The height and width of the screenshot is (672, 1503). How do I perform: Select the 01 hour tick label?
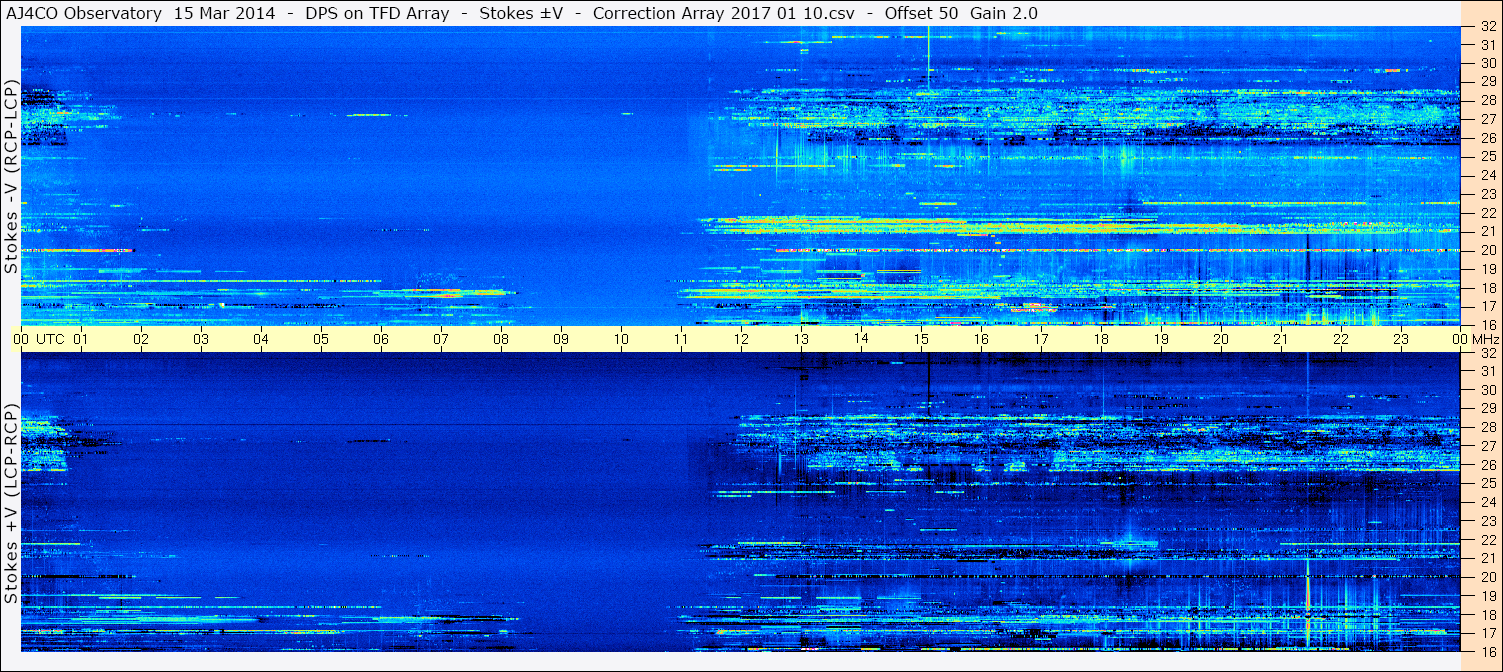(x=81, y=339)
